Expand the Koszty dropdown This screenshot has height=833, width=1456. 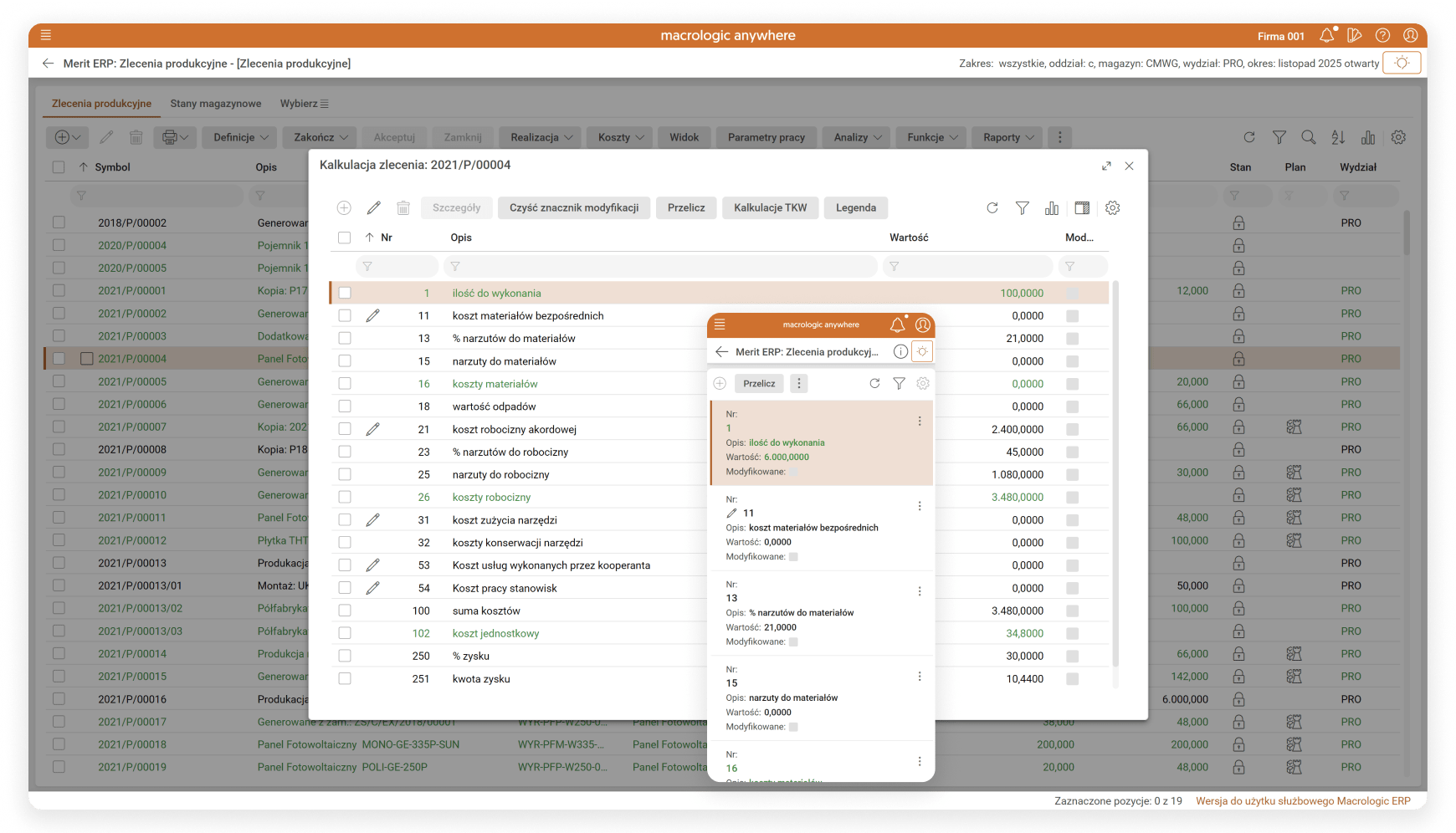coord(621,137)
